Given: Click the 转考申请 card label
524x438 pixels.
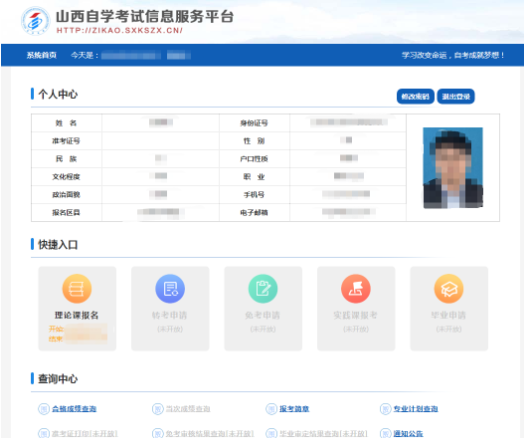Looking at the screenshot, I should click(x=170, y=315).
